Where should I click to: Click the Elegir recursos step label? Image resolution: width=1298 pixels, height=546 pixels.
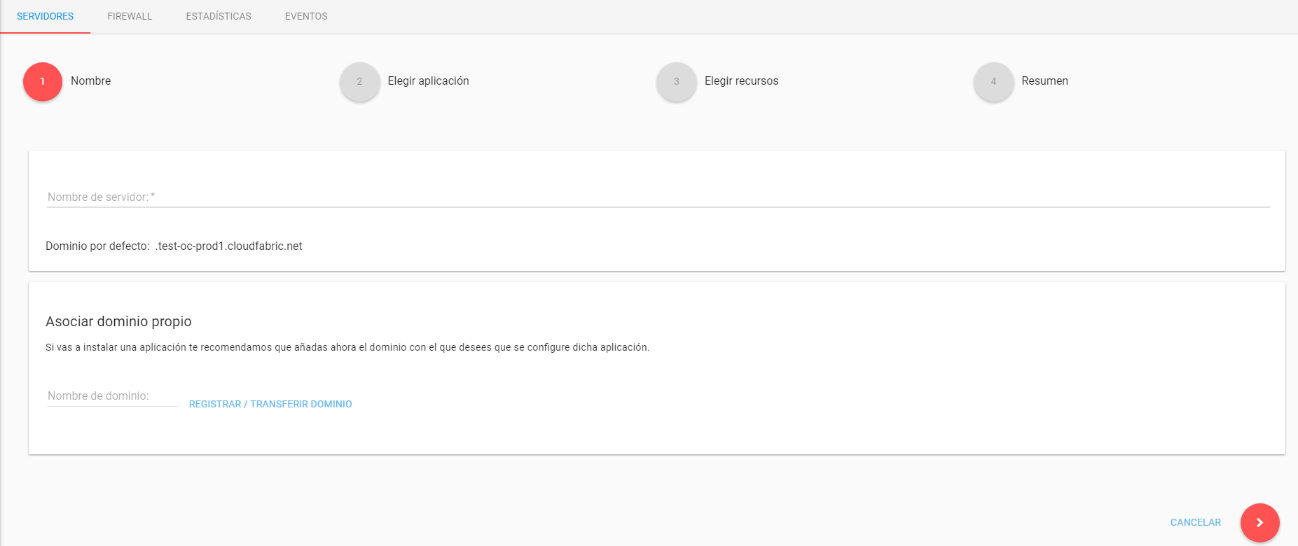[742, 81]
